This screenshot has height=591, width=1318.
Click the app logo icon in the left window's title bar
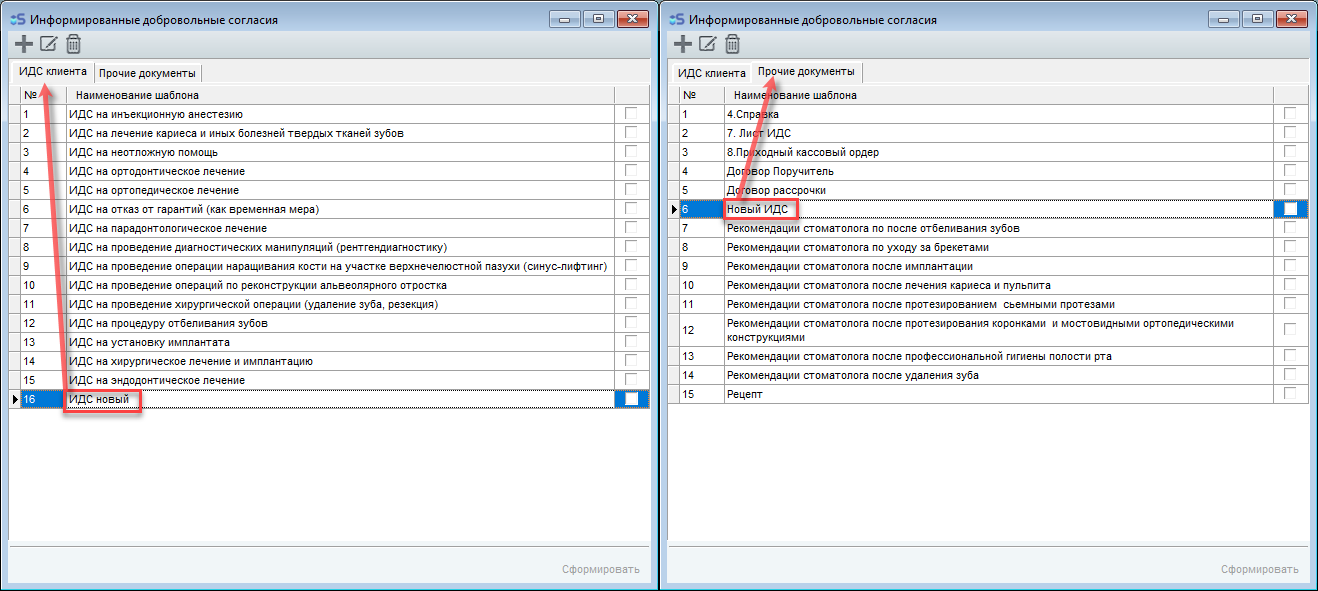click(17, 19)
